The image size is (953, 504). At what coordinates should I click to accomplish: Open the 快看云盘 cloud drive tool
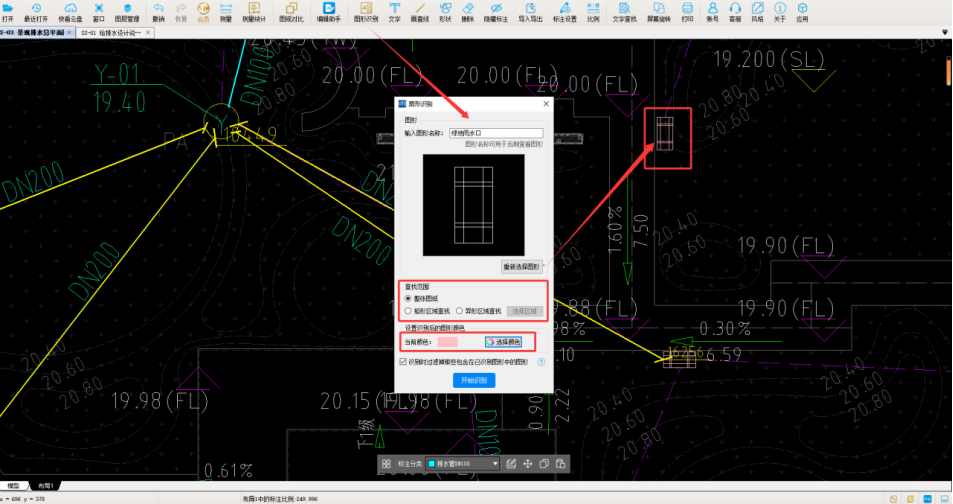pos(71,12)
